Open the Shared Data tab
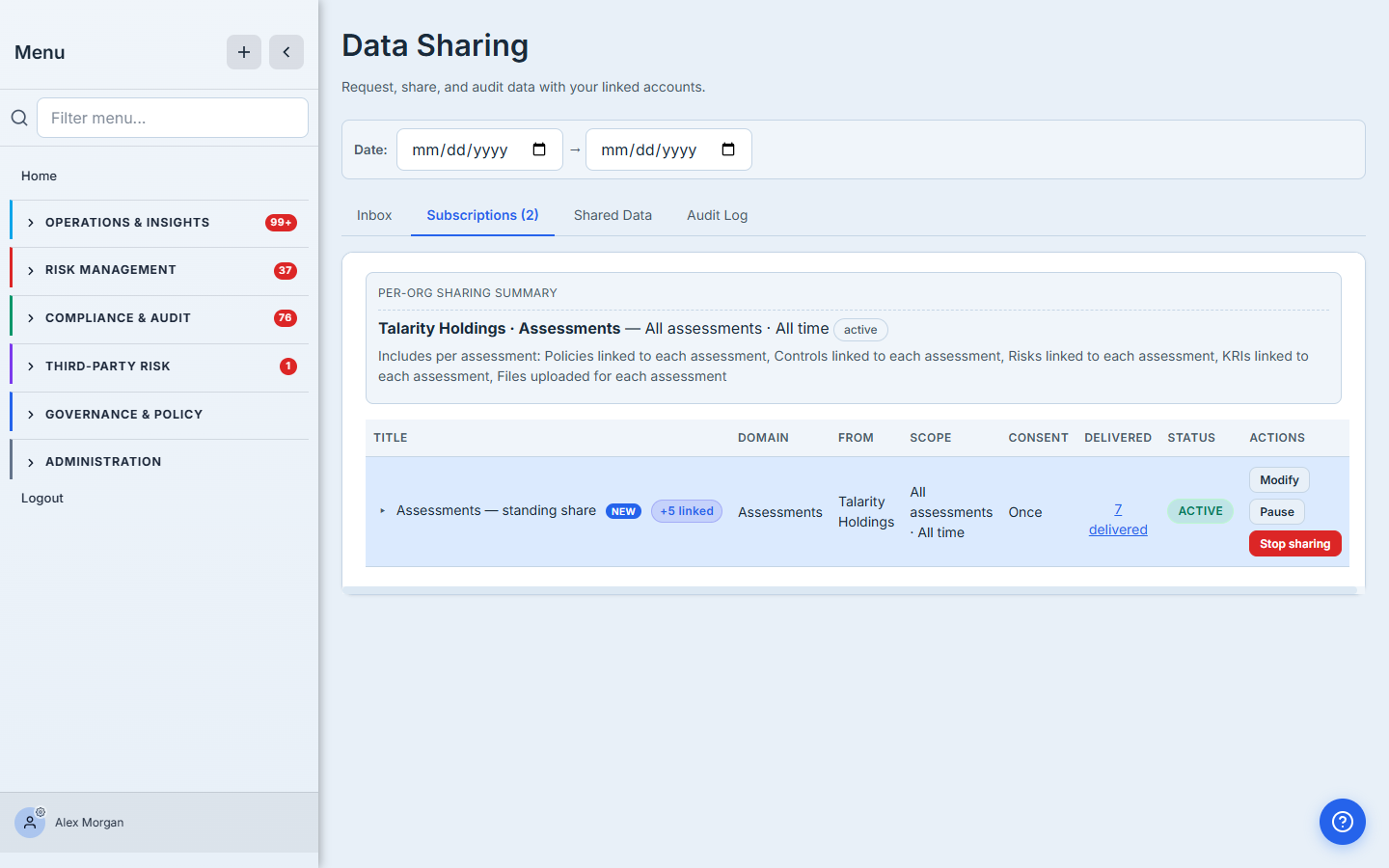This screenshot has width=1389, height=868. pyautogui.click(x=613, y=215)
